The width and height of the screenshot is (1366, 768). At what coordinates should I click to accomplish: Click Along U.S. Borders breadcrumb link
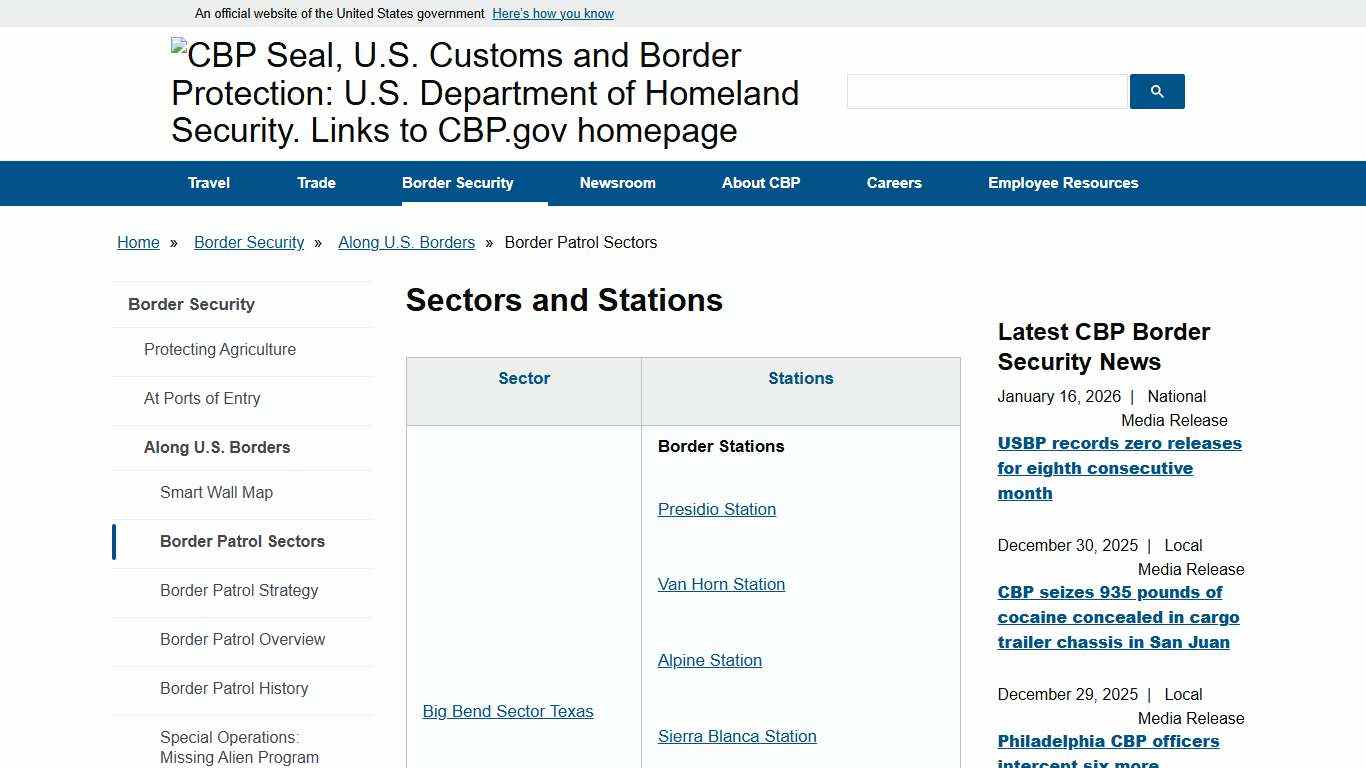pyautogui.click(x=406, y=242)
